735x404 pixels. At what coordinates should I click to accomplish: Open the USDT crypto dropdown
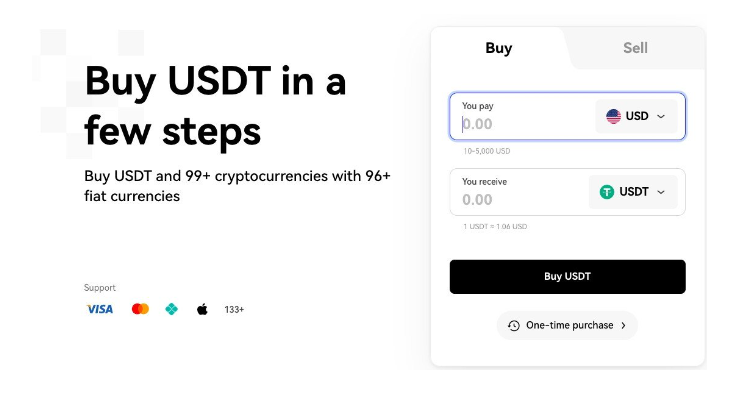[x=633, y=192]
